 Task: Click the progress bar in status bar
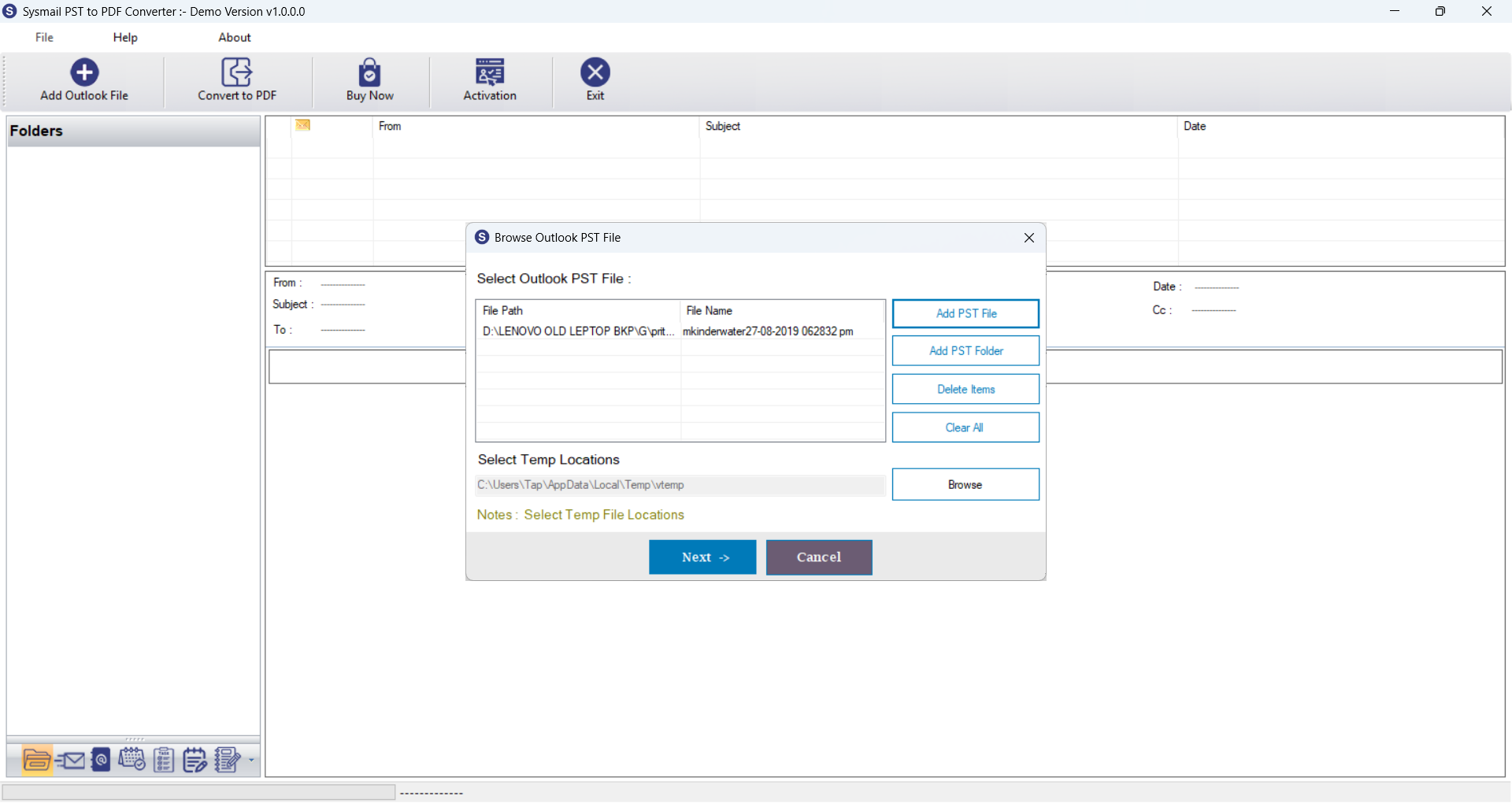tap(198, 792)
